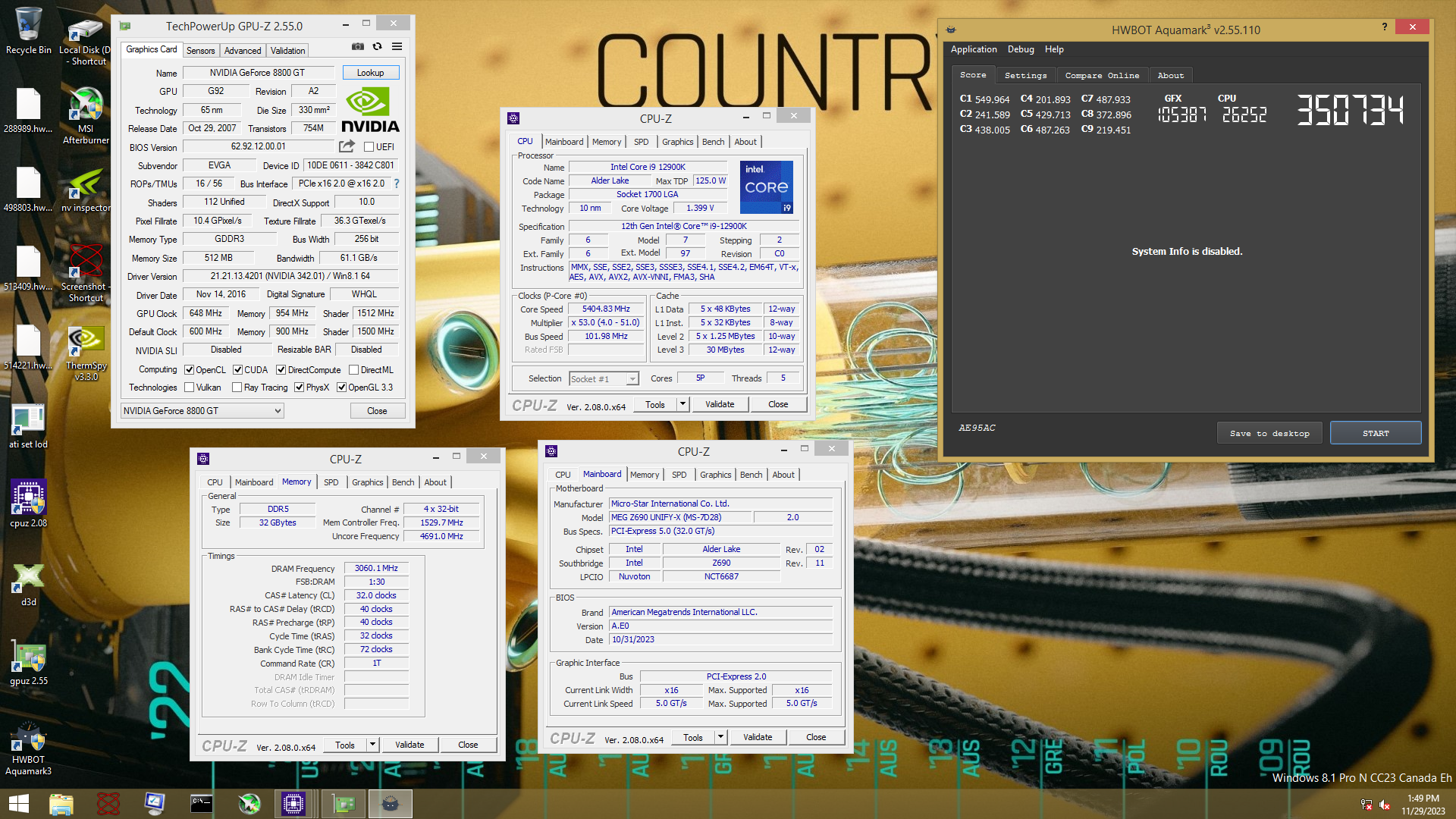This screenshot has width=1456, height=819.
Task: Click the Core Speed value field
Action: point(606,309)
